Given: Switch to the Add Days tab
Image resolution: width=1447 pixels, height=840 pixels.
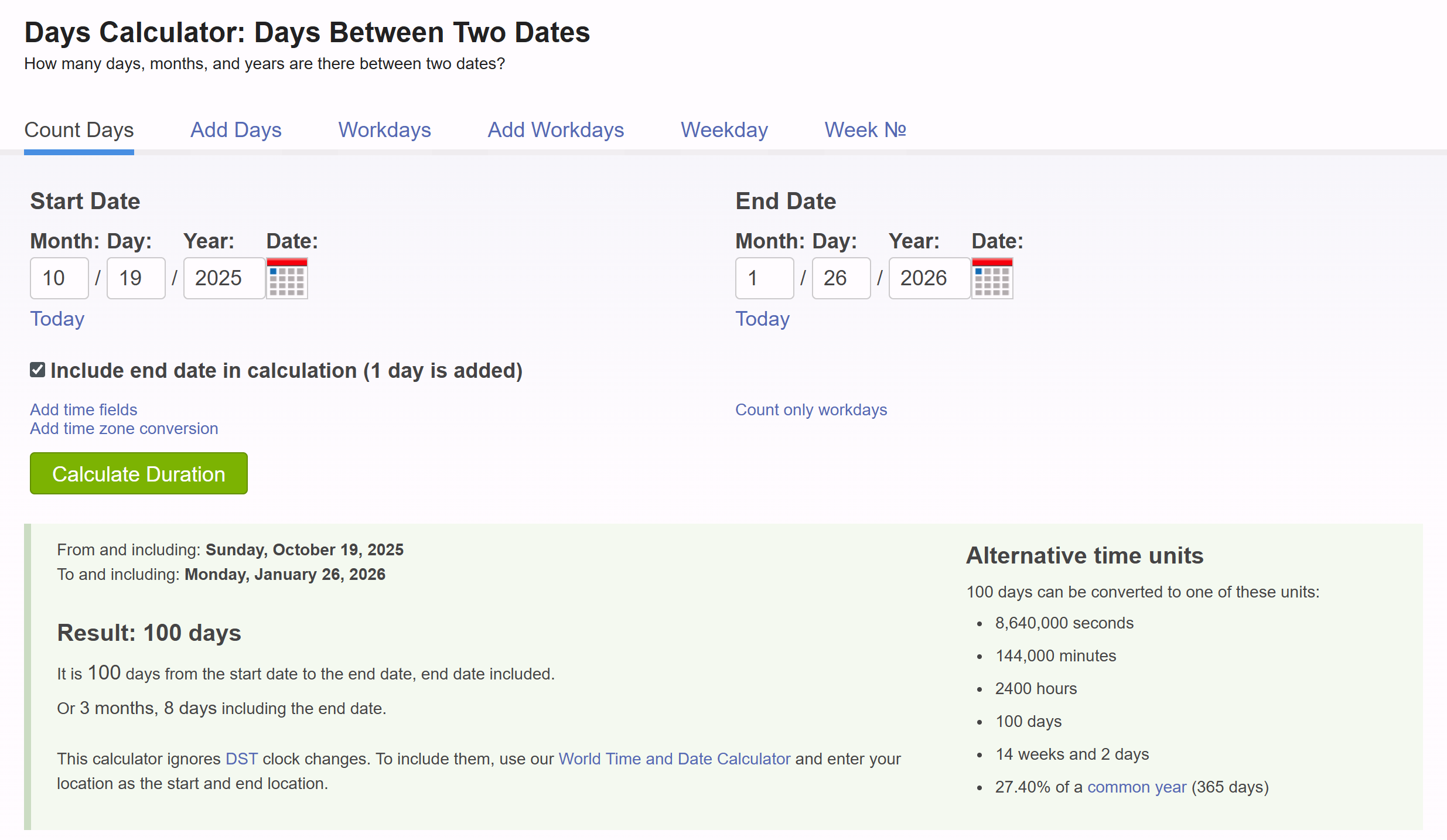Looking at the screenshot, I should (x=236, y=129).
